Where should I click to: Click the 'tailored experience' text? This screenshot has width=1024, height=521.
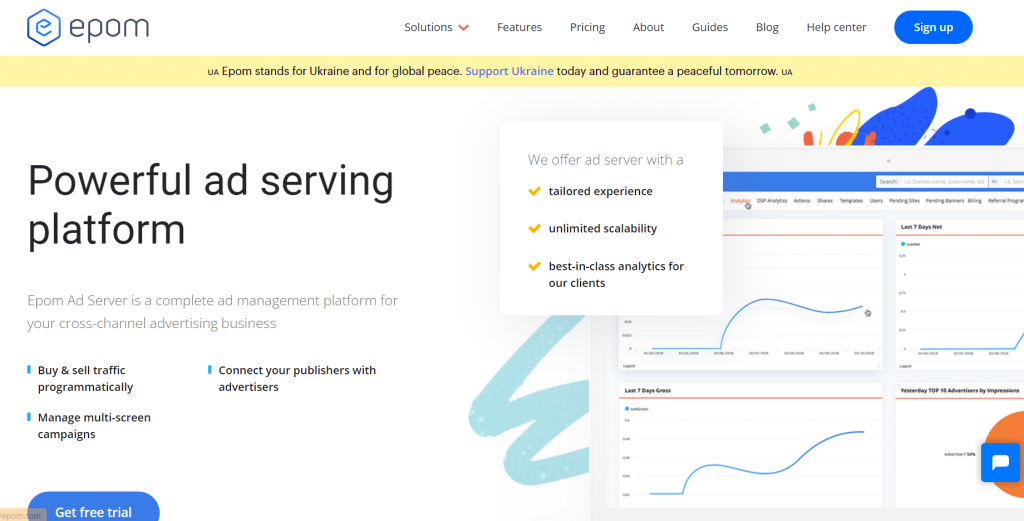click(600, 191)
